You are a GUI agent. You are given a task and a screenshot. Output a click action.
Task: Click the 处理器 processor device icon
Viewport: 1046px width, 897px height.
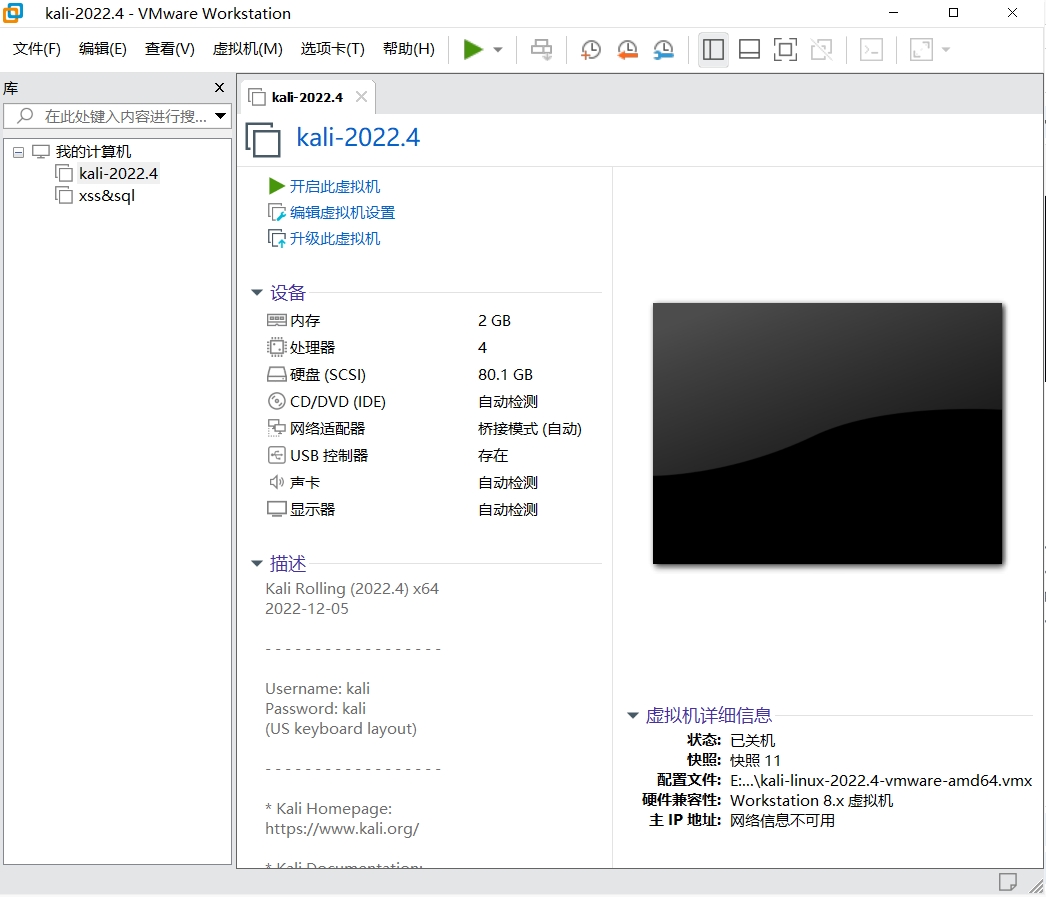point(276,347)
